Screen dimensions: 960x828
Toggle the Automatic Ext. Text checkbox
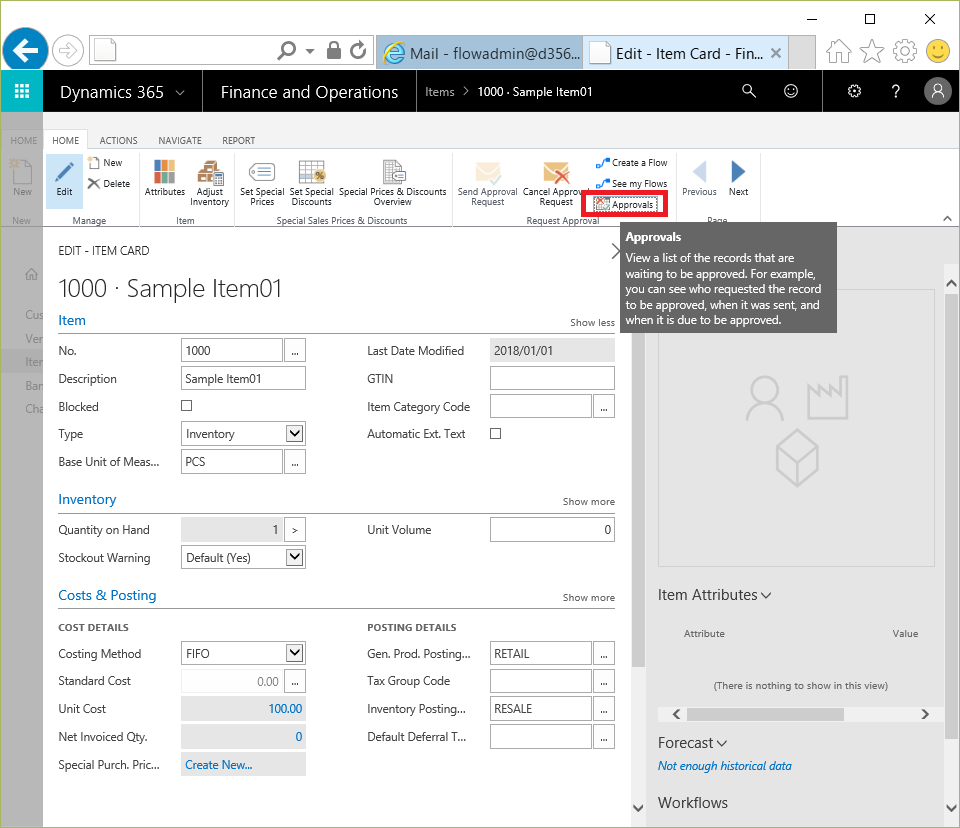pyautogui.click(x=496, y=434)
